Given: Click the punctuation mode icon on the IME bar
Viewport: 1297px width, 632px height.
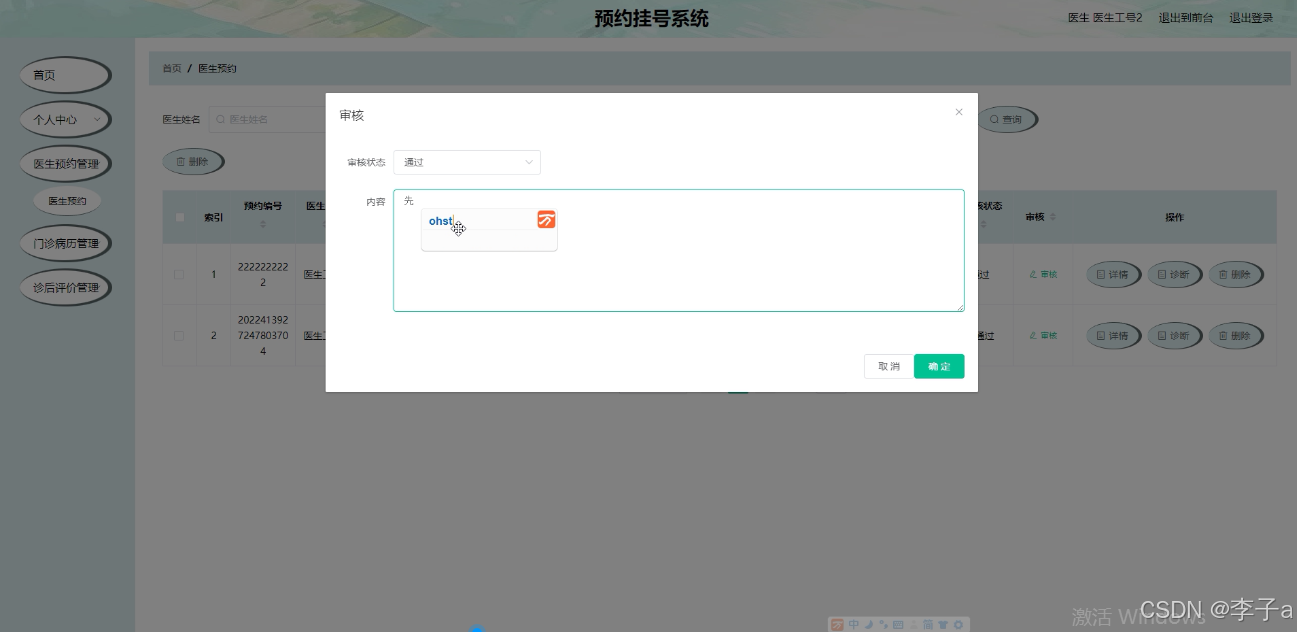Looking at the screenshot, I should tap(882, 624).
